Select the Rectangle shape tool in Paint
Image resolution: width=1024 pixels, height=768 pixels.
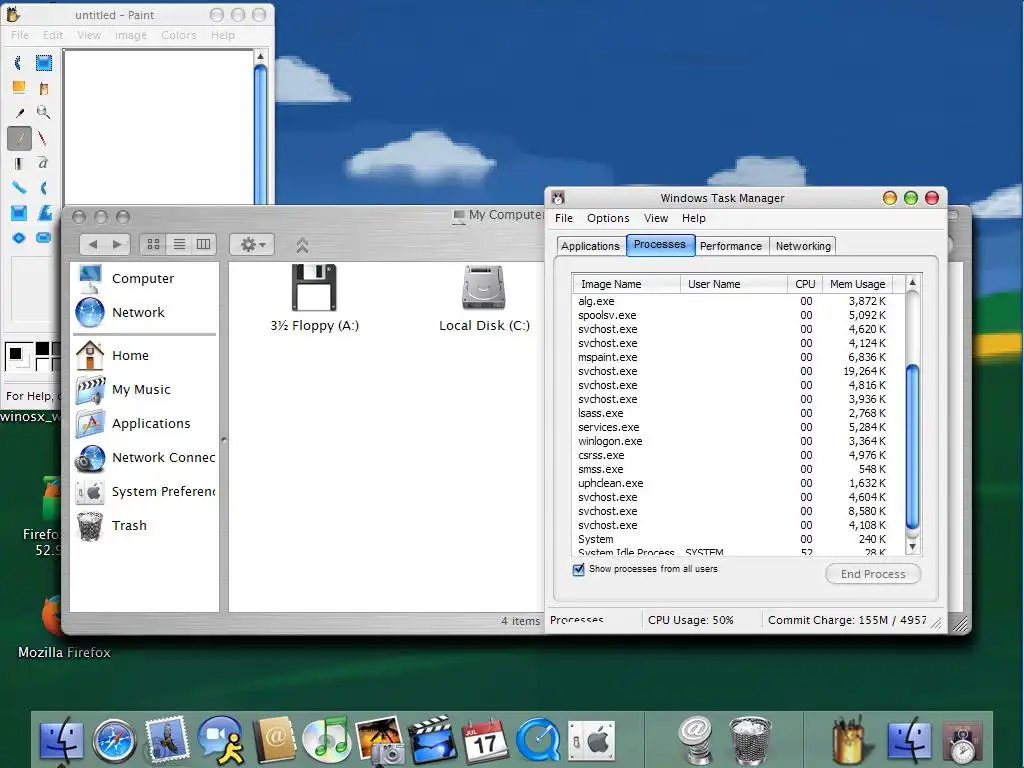point(19,213)
